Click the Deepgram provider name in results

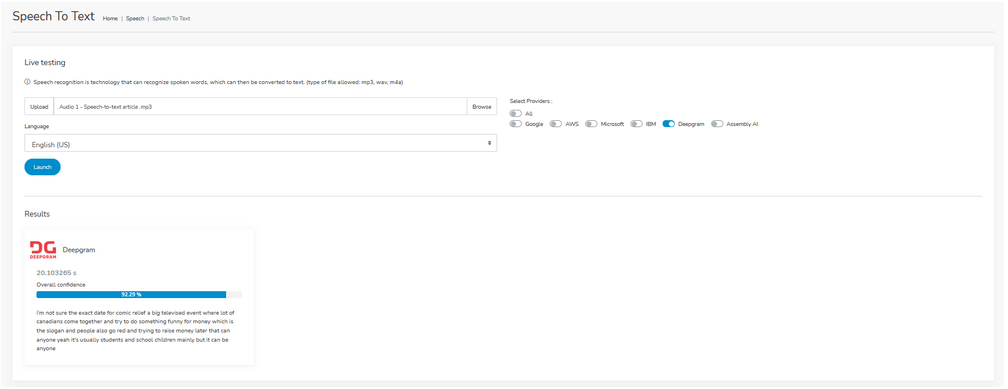pyautogui.click(x=78, y=249)
